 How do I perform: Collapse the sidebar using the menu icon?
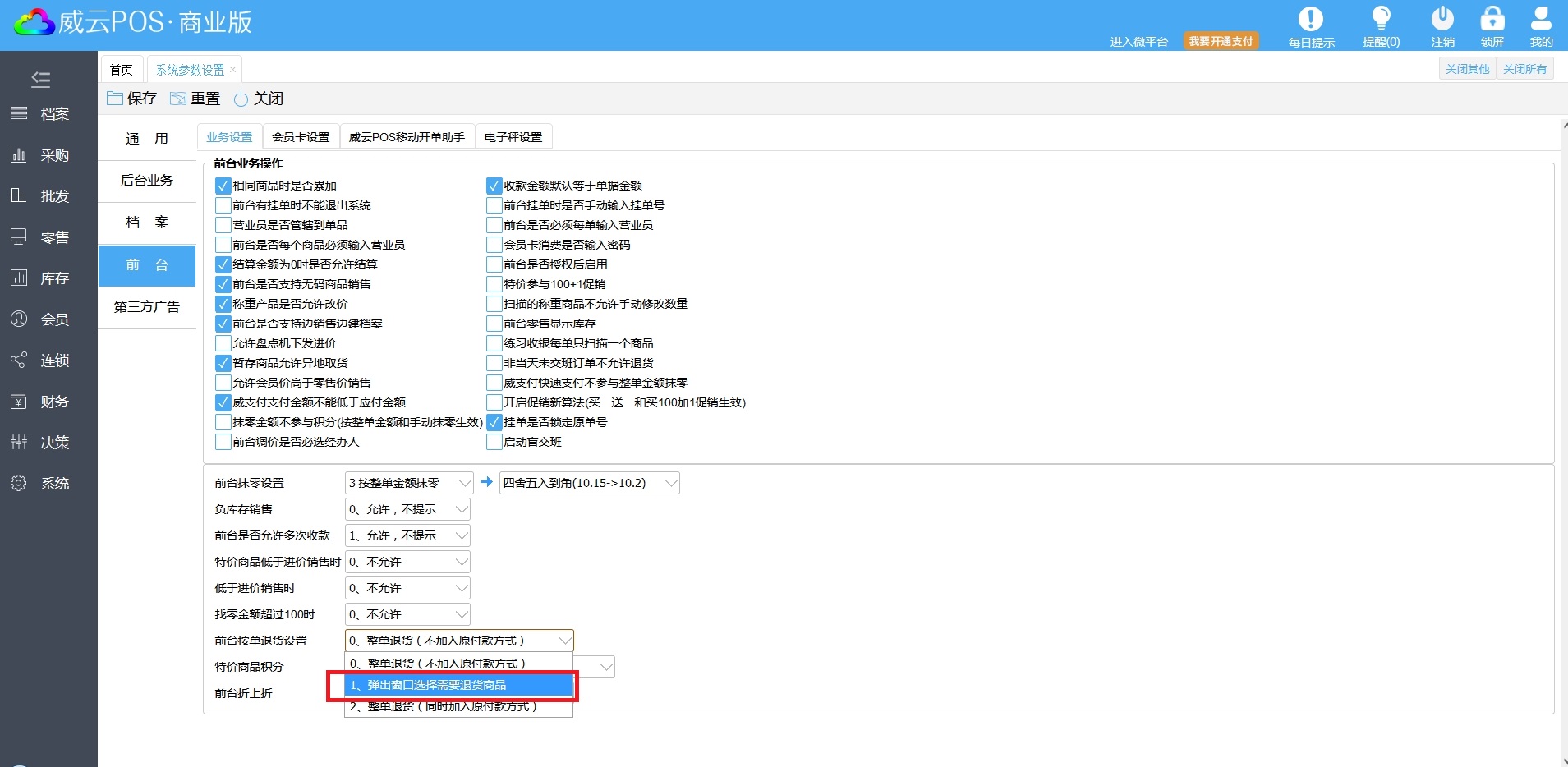[40, 80]
